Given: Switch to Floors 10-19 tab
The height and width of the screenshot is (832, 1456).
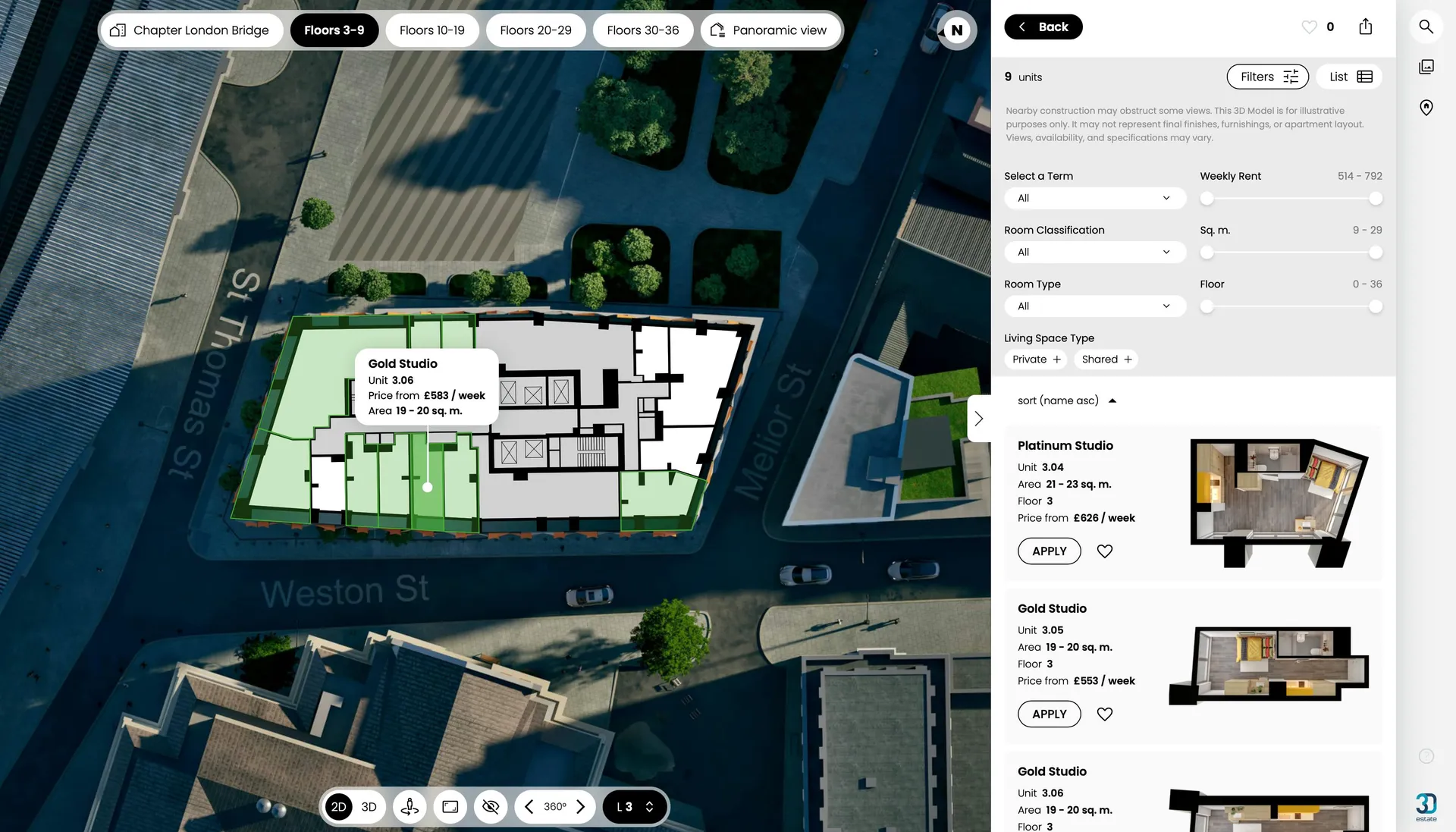Looking at the screenshot, I should [x=431, y=30].
